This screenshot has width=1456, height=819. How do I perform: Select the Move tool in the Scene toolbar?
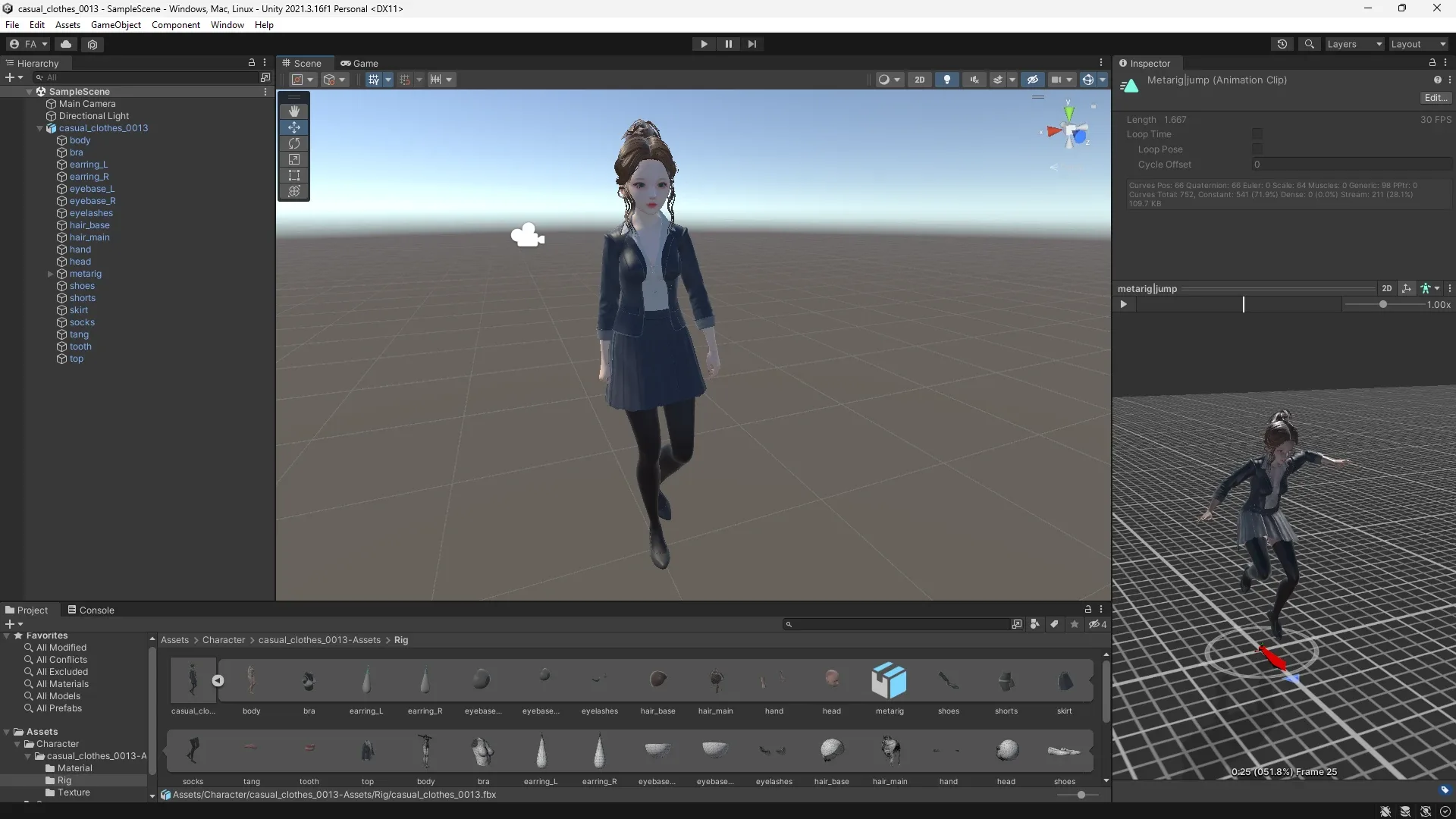(x=293, y=127)
